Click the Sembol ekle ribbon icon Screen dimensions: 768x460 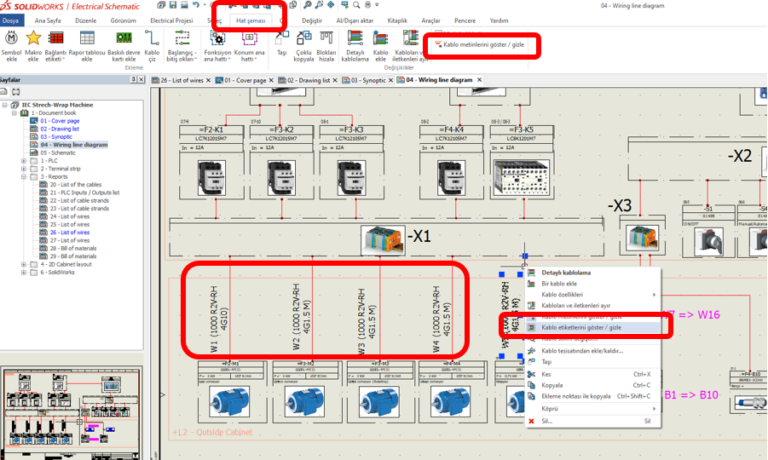click(x=11, y=44)
